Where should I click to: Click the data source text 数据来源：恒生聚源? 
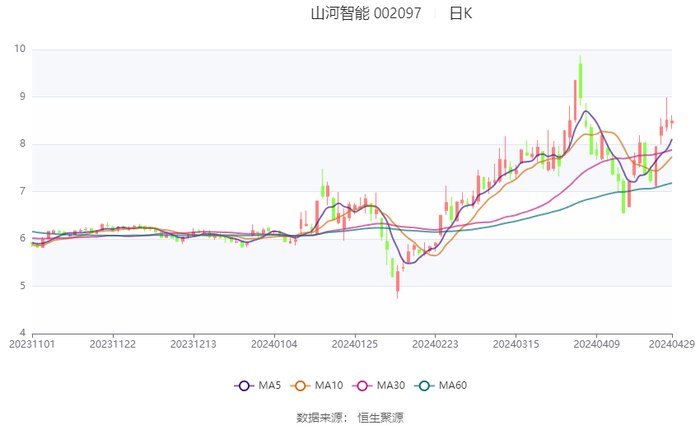(x=350, y=418)
